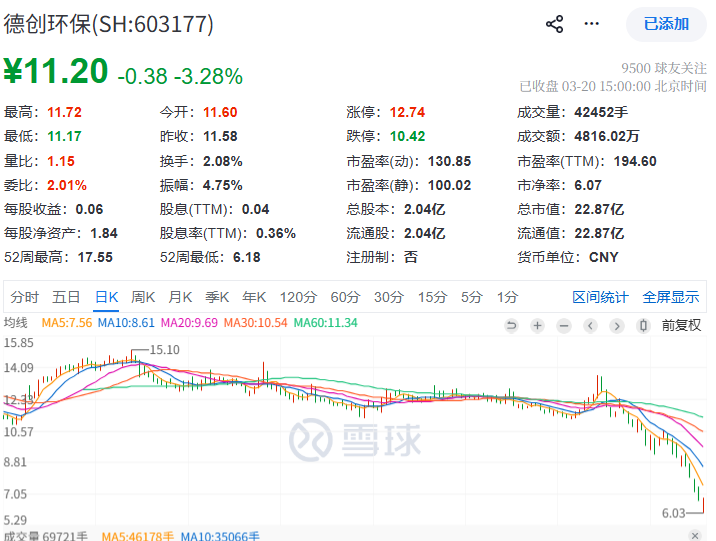Click the MA20:9.69 moving average label
This screenshot has width=716, height=541.
click(x=190, y=323)
